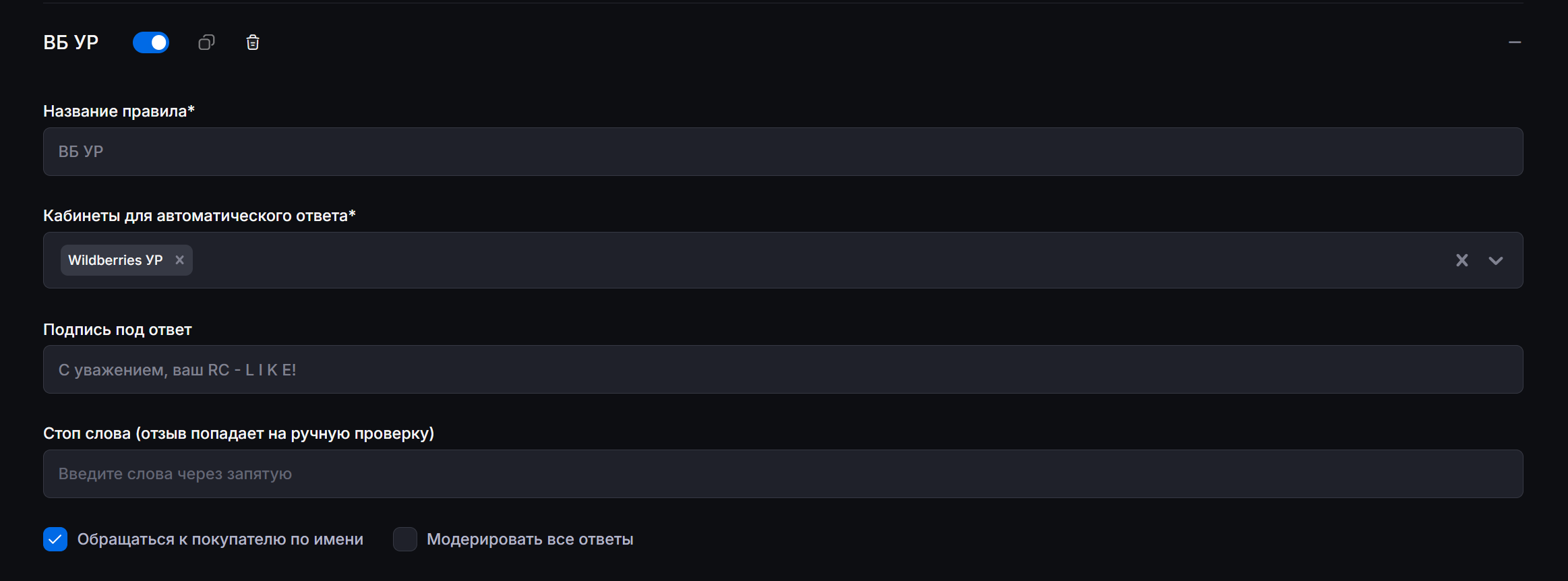The height and width of the screenshot is (581, 1568).
Task: Remove the Wildberries УР tag via its X
Action: point(179,259)
